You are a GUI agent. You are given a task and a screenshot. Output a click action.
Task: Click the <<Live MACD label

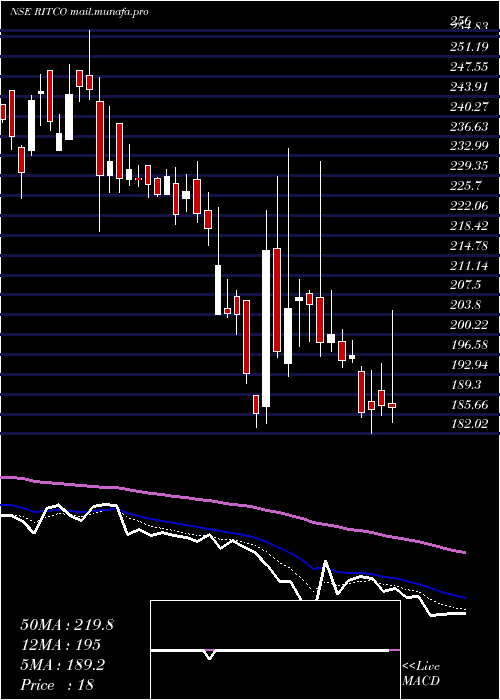coord(421,673)
